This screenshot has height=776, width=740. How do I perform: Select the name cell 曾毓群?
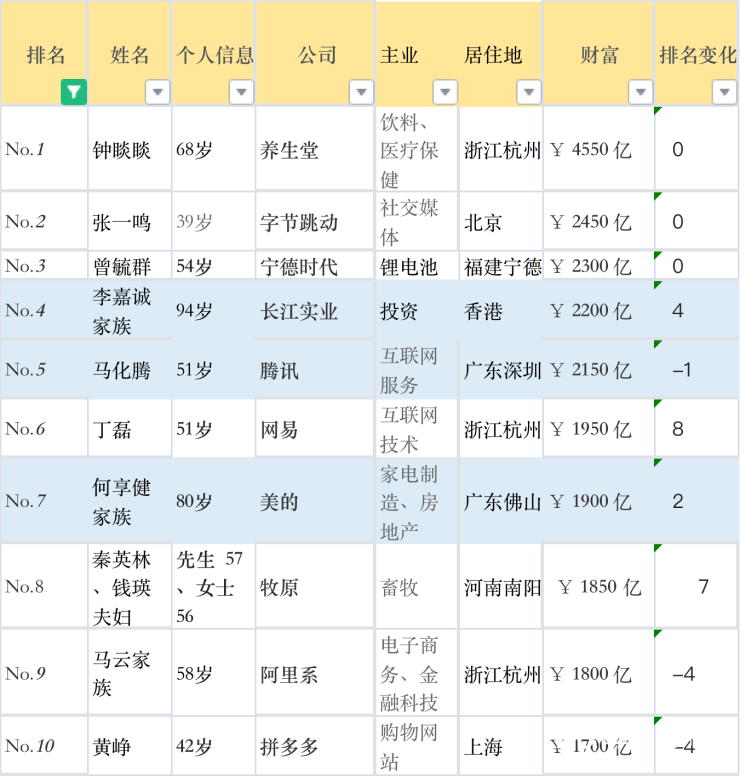(130, 266)
